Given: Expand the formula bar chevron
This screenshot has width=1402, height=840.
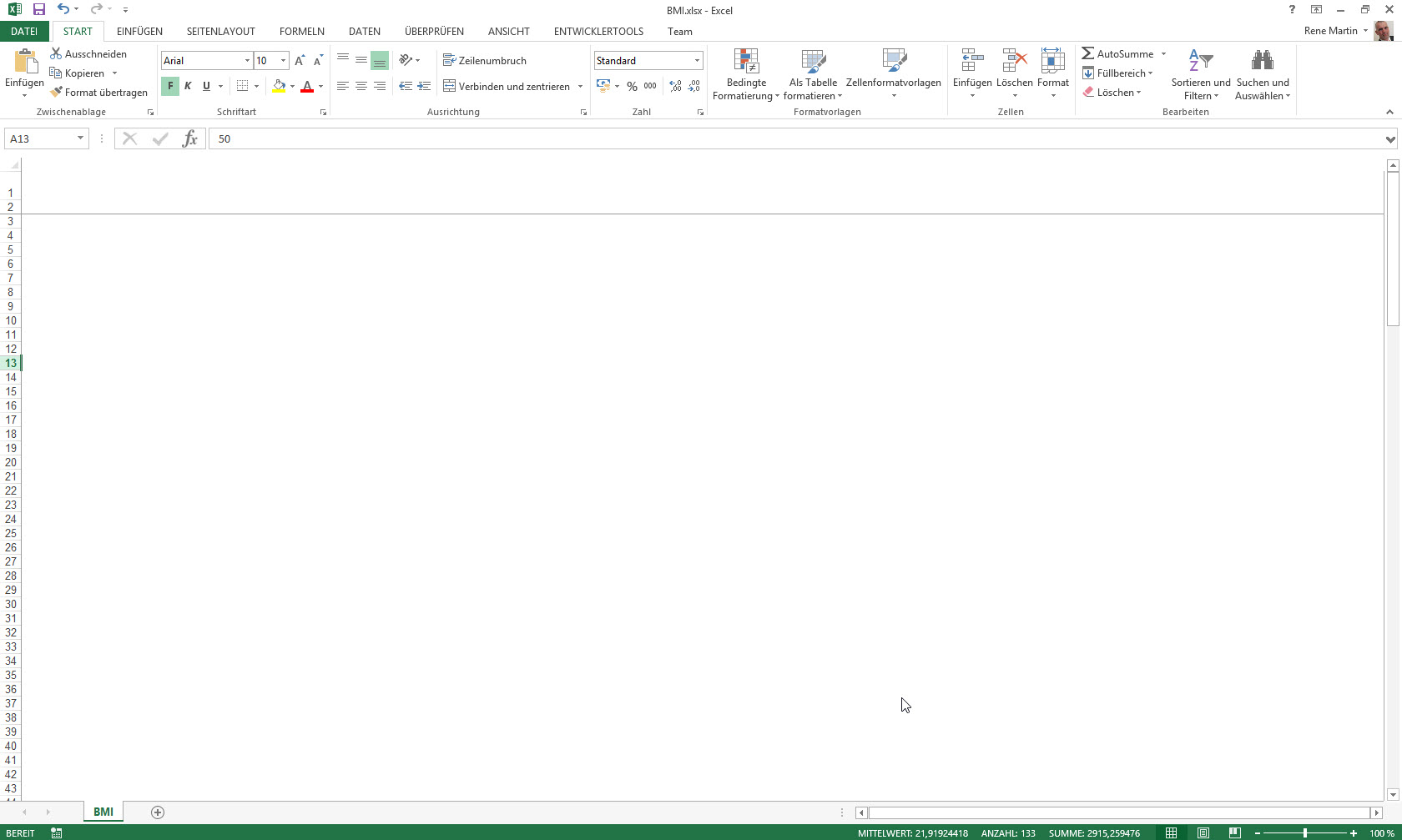Looking at the screenshot, I should (x=1389, y=139).
